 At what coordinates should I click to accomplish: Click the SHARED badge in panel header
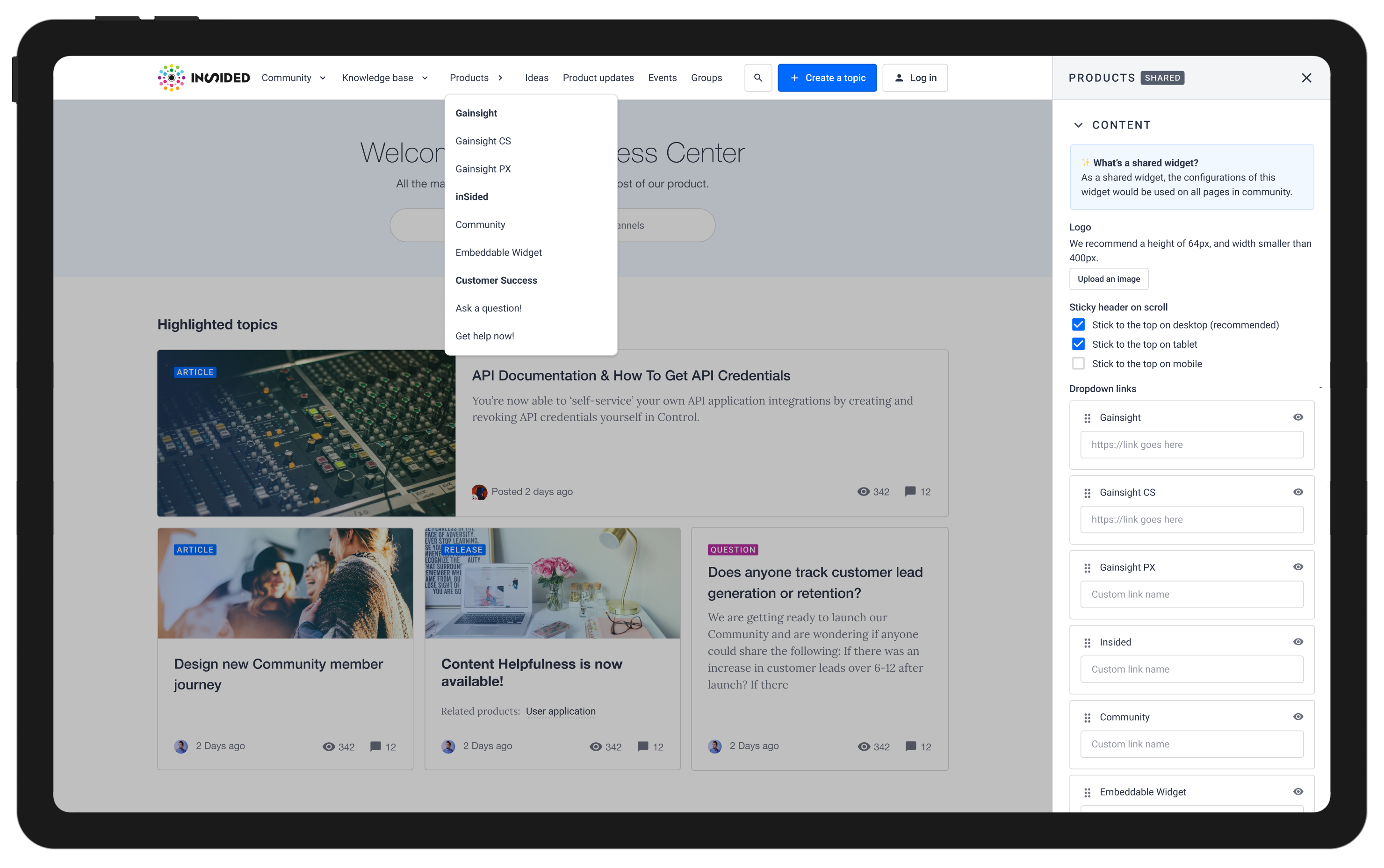coord(1162,78)
